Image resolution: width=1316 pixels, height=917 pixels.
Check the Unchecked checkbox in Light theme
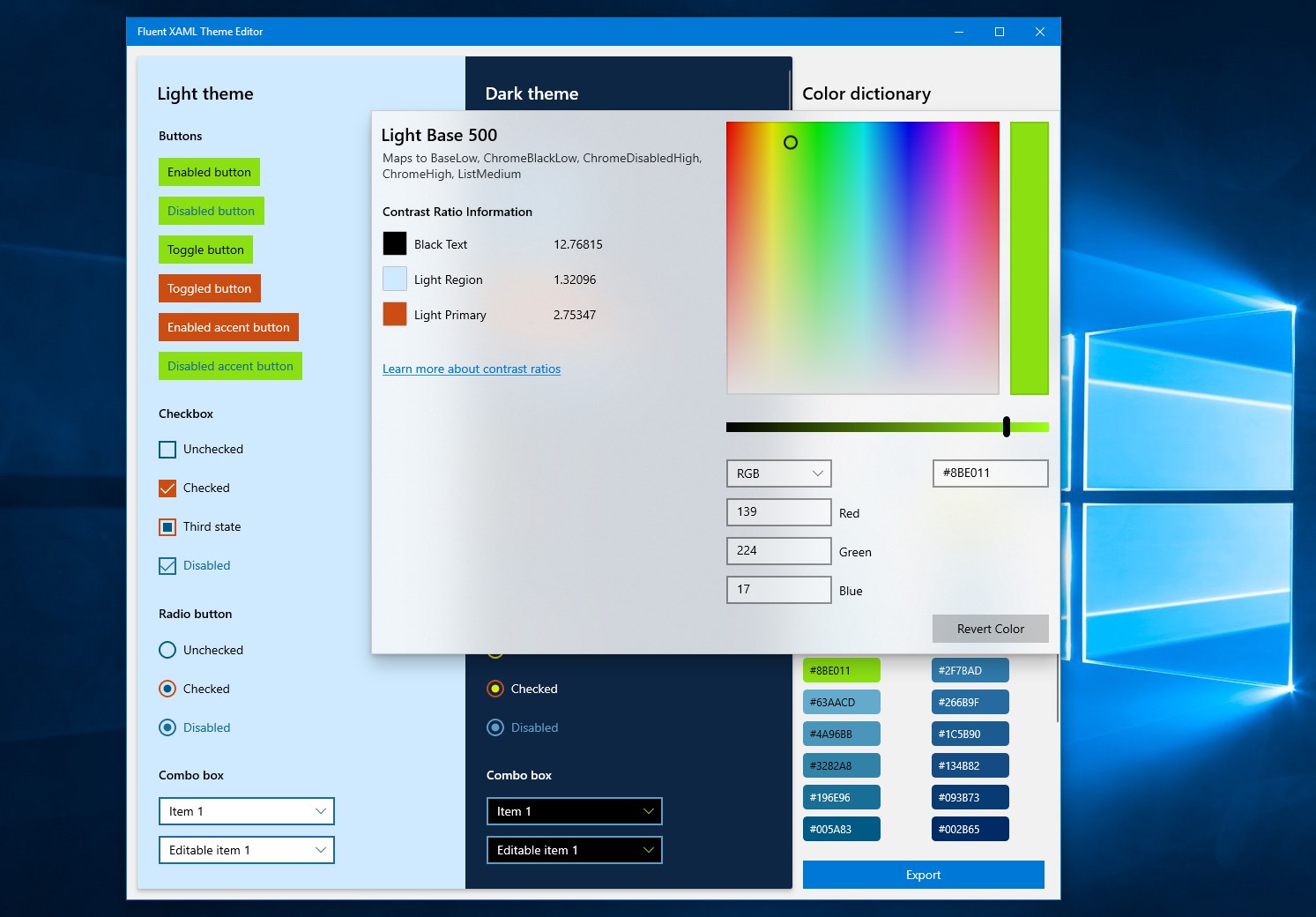pos(167,449)
